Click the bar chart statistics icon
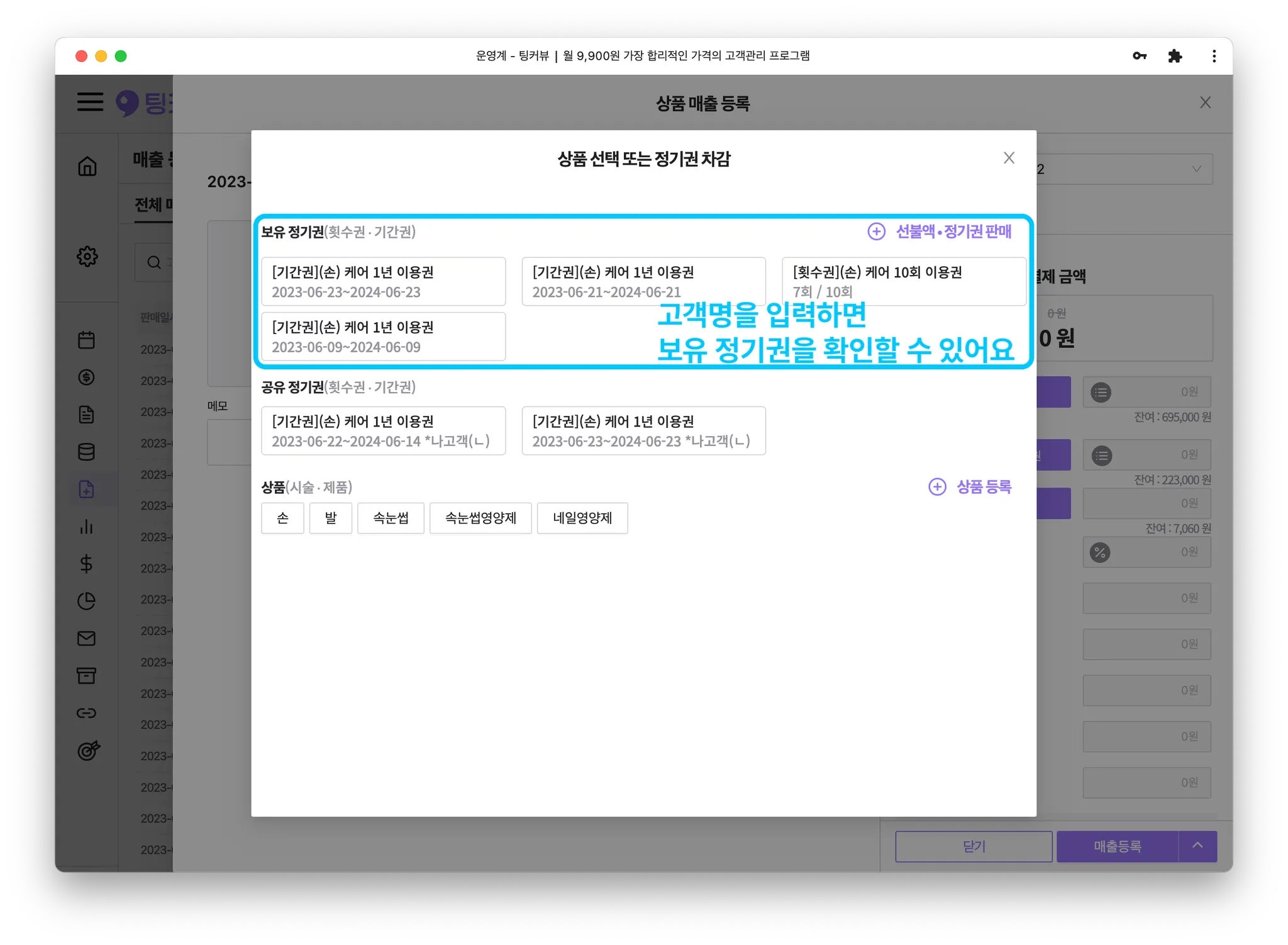Screen dimensions: 1288x945 tap(86, 527)
